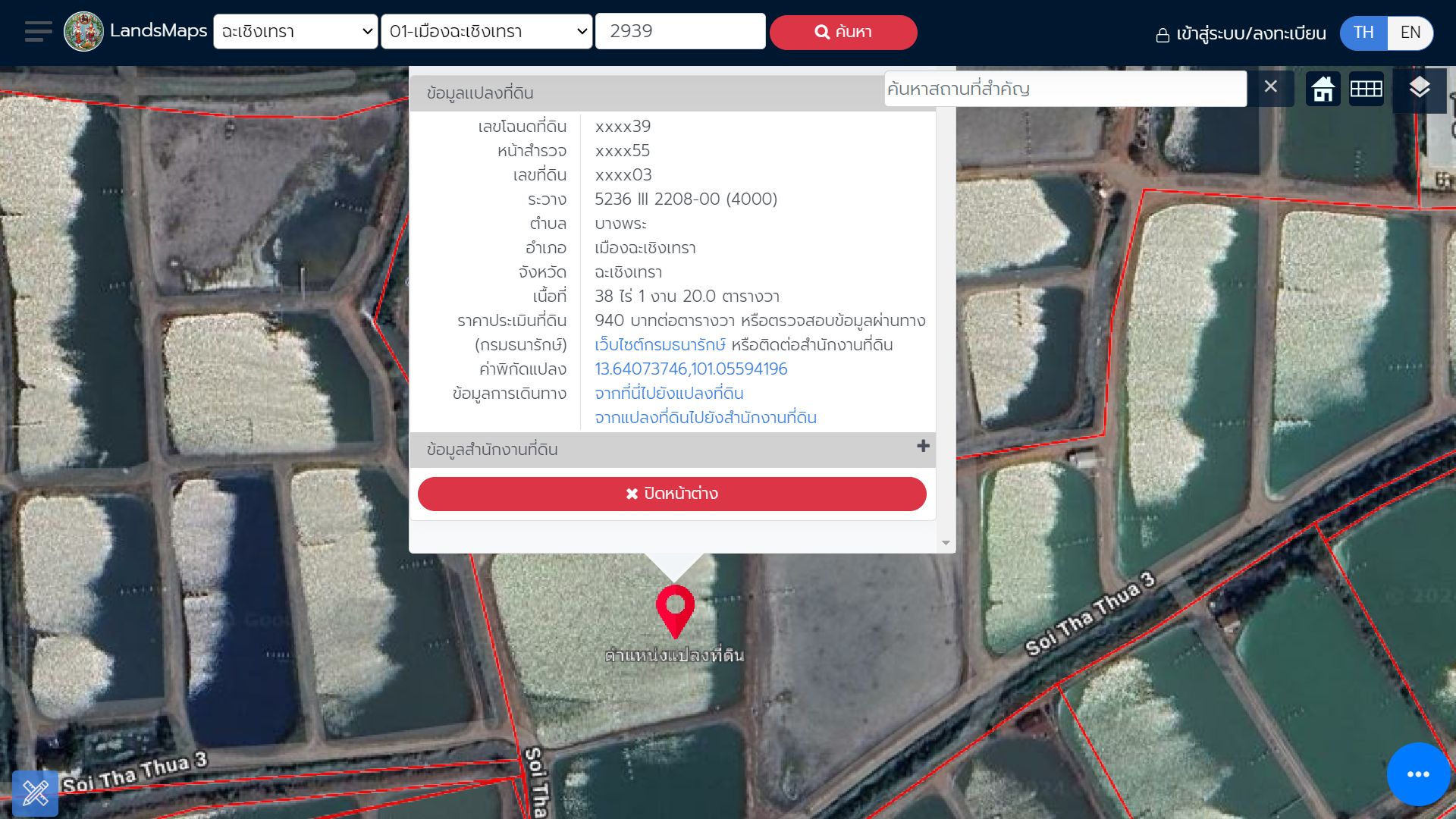Screen dimensions: 1456x819
Task: Click the home icon button
Action: [x=1323, y=89]
